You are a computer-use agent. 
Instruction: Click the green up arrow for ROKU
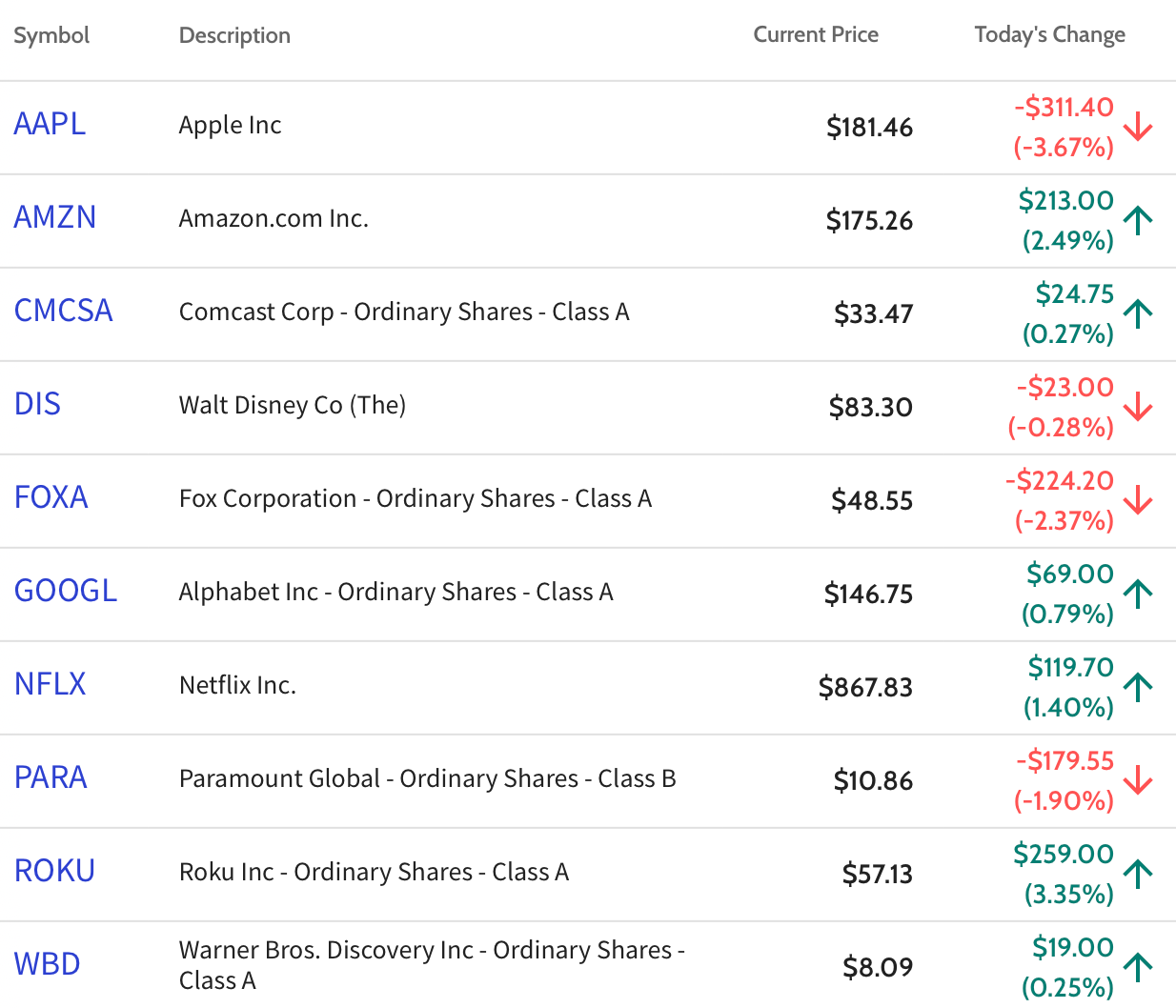point(1138,874)
